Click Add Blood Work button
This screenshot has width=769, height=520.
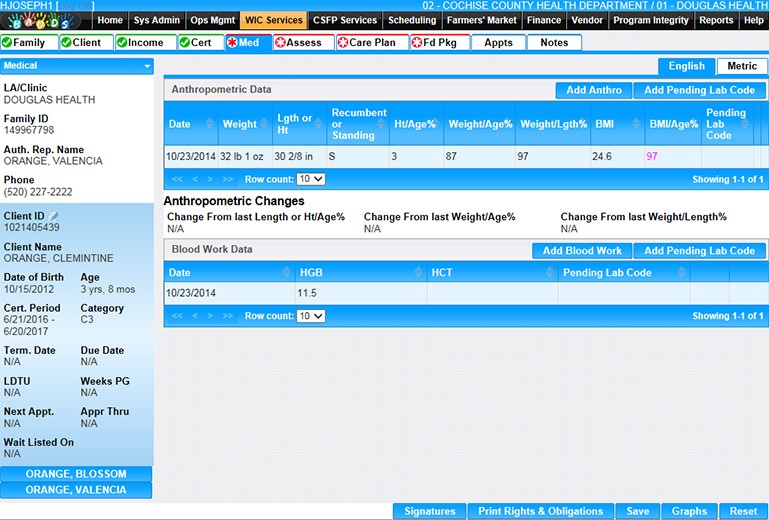point(581,251)
